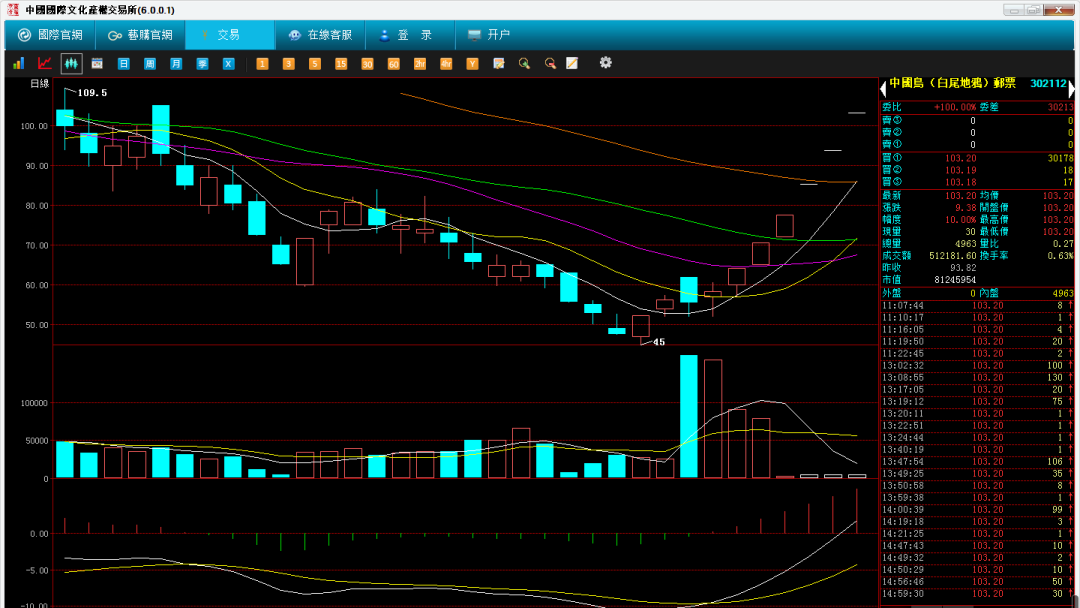Viewport: 1080px width, 608px height.
Task: Click the orange Y interval icon
Action: pyautogui.click(x=472, y=63)
